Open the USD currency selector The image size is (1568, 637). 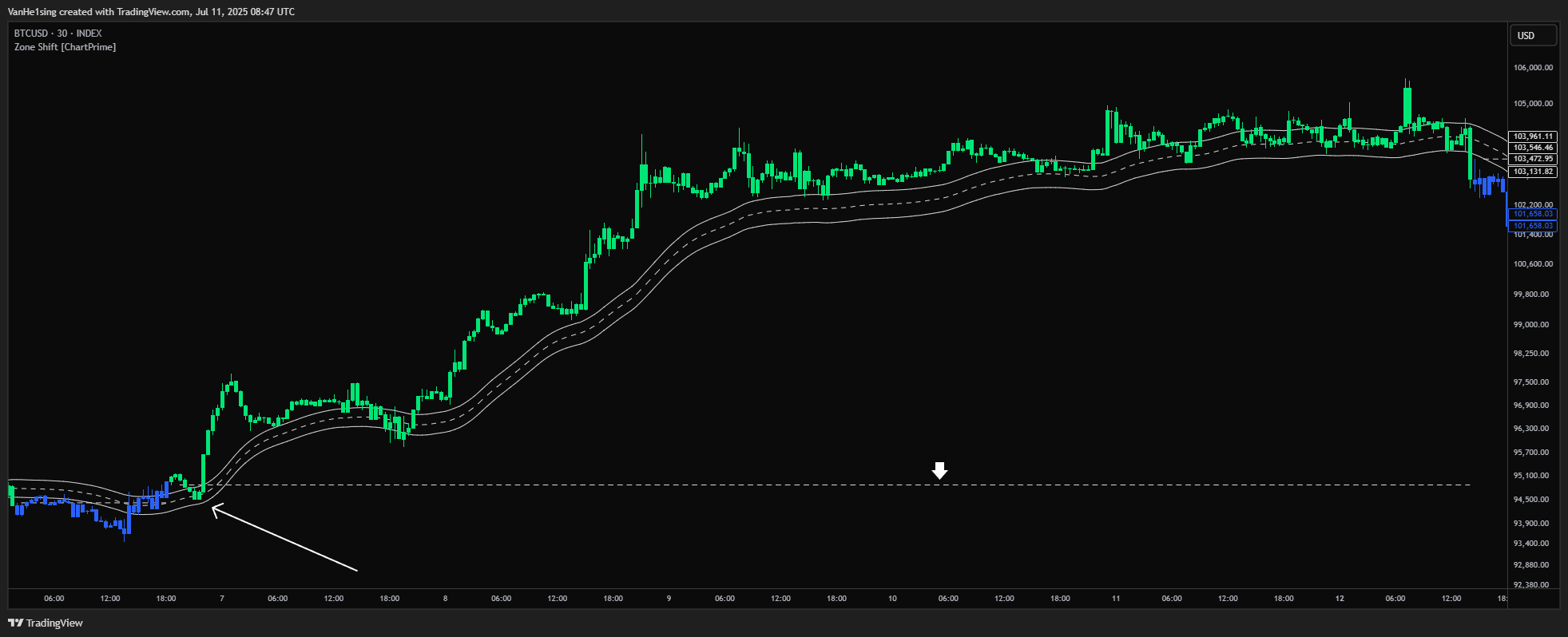pos(1532,35)
